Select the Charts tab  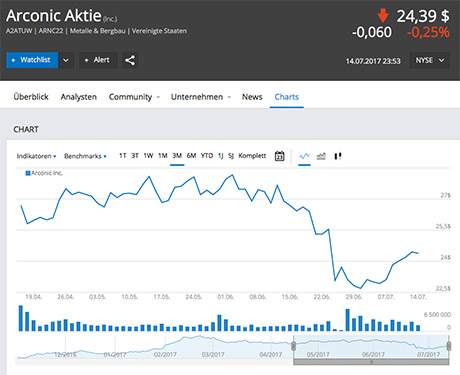[287, 97]
